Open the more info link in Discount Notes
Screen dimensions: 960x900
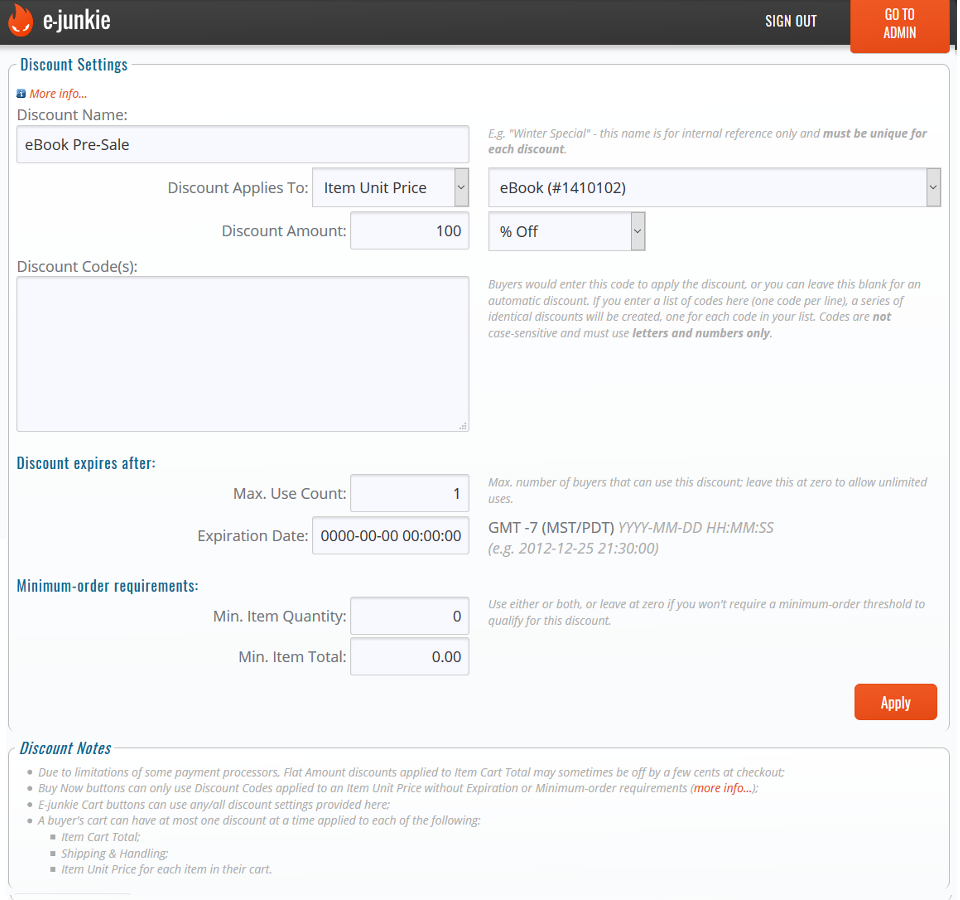[x=722, y=788]
